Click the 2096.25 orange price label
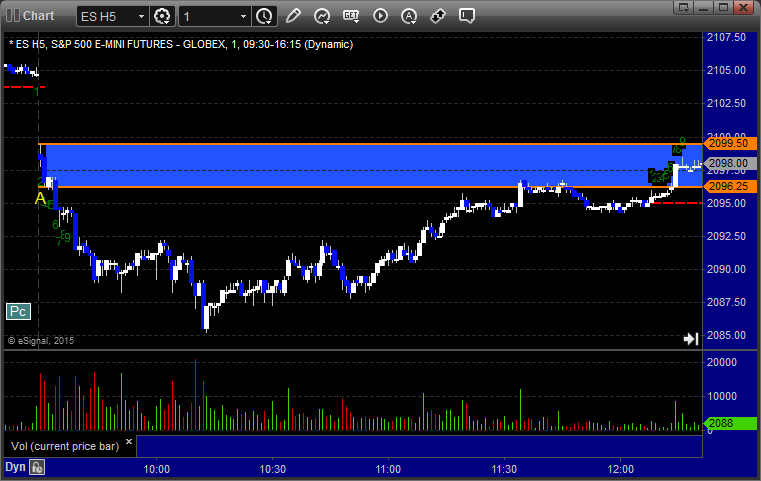This screenshot has width=761, height=481. coord(730,186)
